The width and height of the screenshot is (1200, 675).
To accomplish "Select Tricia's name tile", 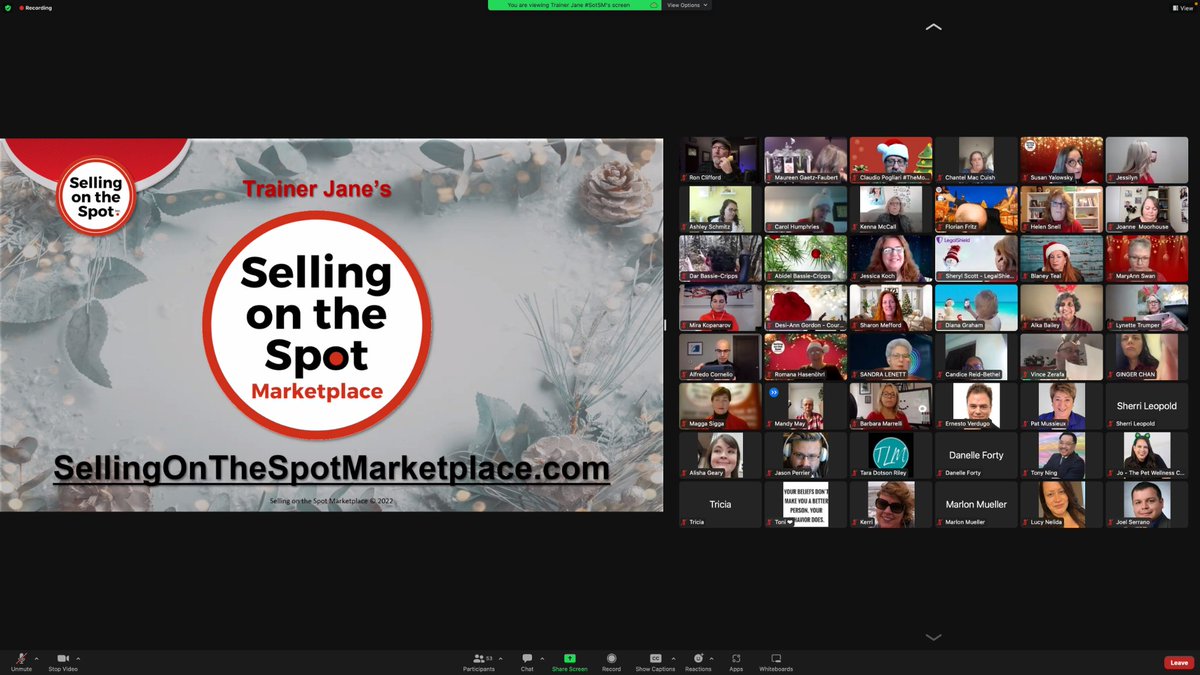I will (720, 505).
